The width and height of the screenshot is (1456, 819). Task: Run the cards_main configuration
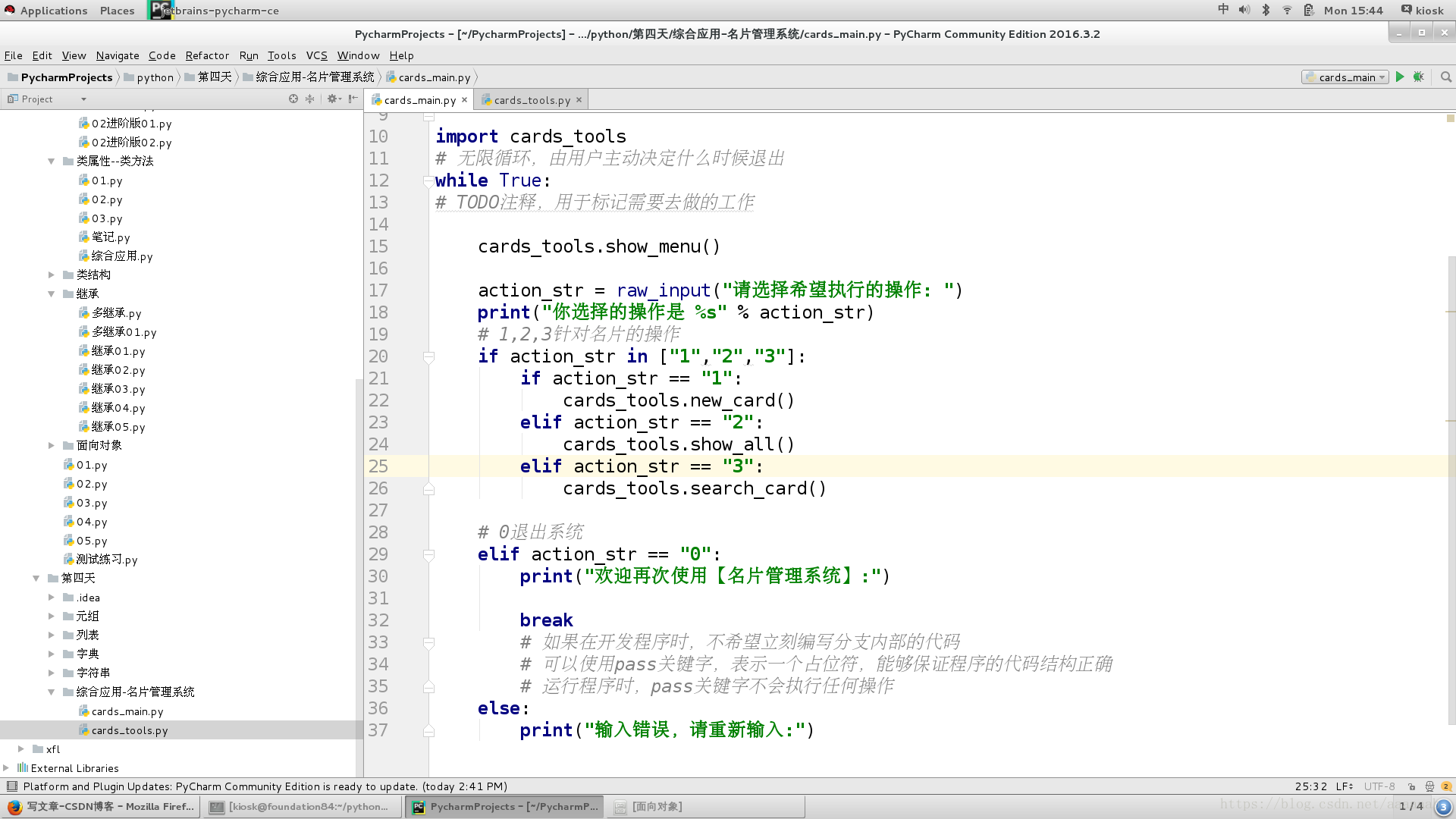(1400, 77)
